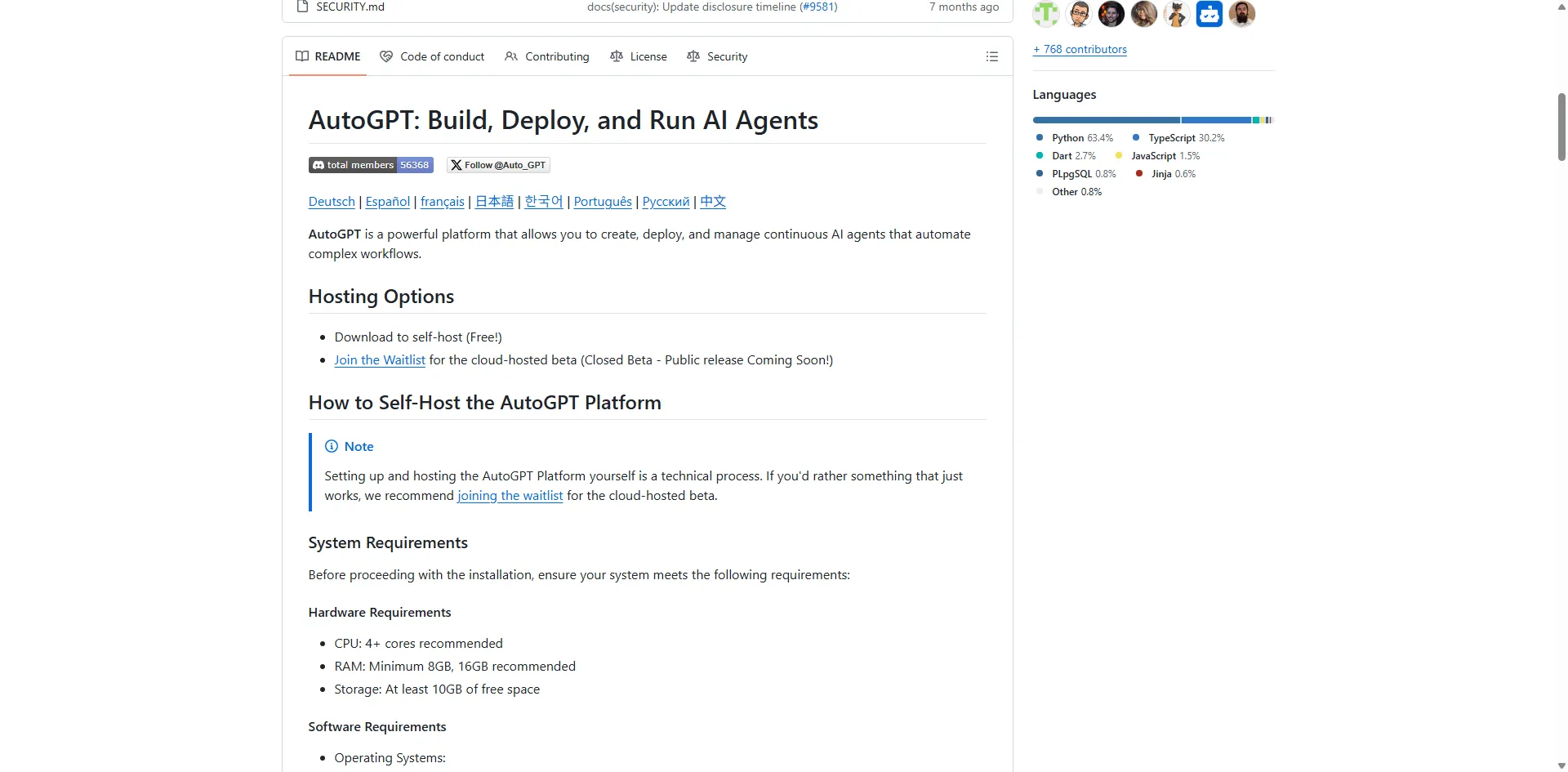
Task: Click the Join the Waitlist link
Action: 380,360
